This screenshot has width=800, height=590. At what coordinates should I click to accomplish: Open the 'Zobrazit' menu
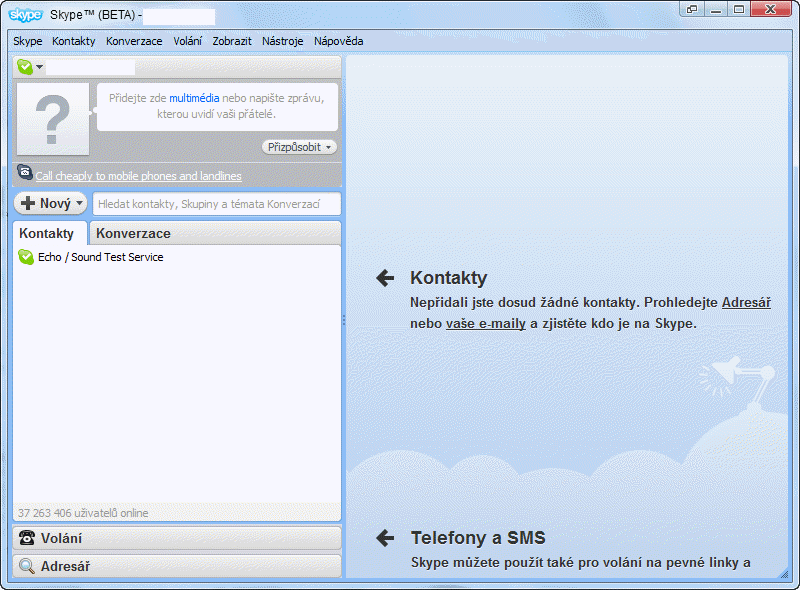[x=232, y=41]
